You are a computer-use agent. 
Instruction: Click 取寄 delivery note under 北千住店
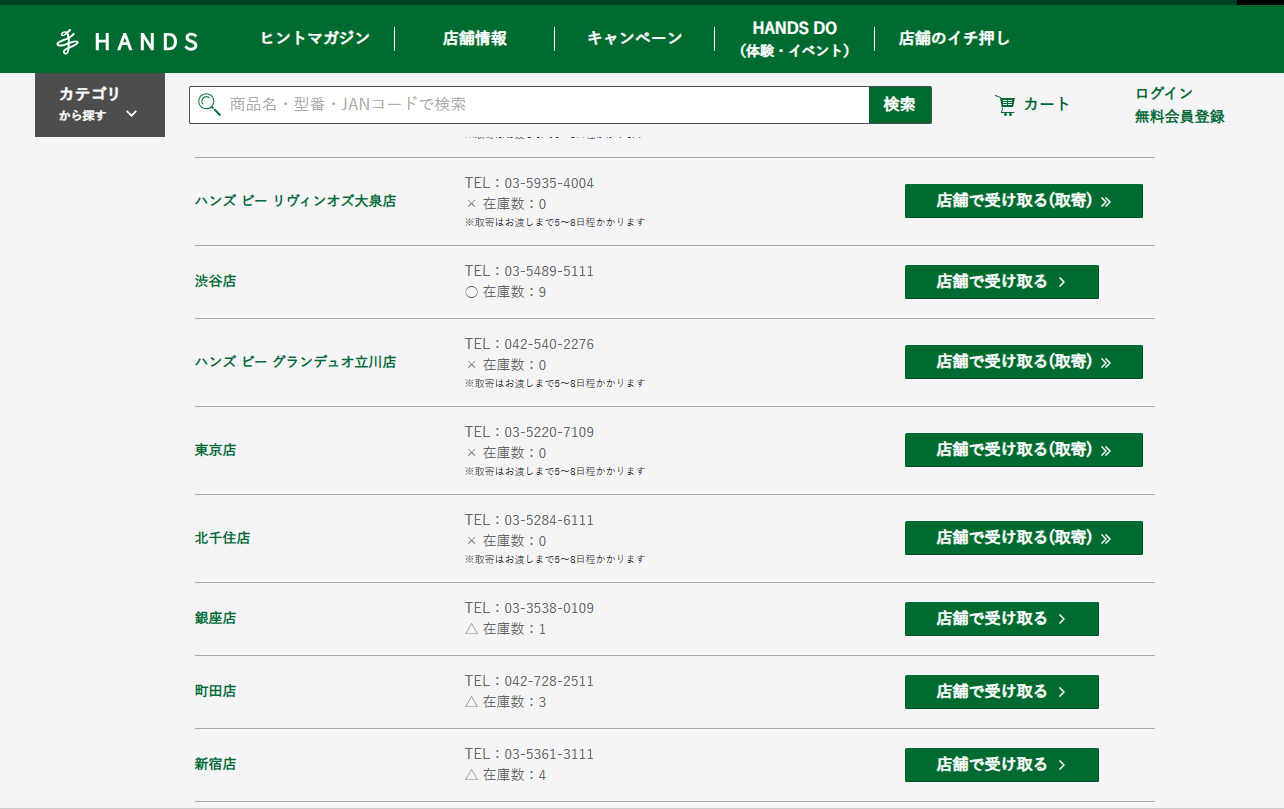pyautogui.click(x=555, y=560)
